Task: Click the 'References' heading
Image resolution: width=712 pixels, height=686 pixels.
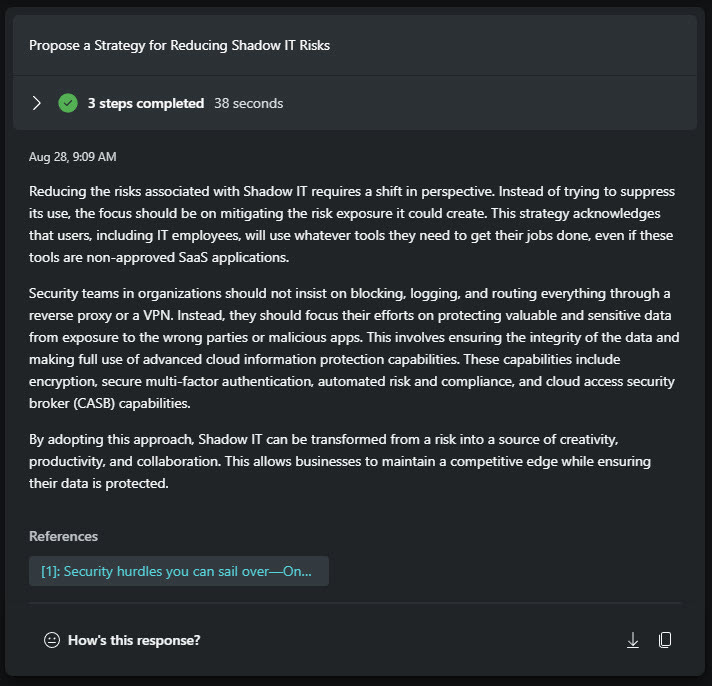Action: 64,536
